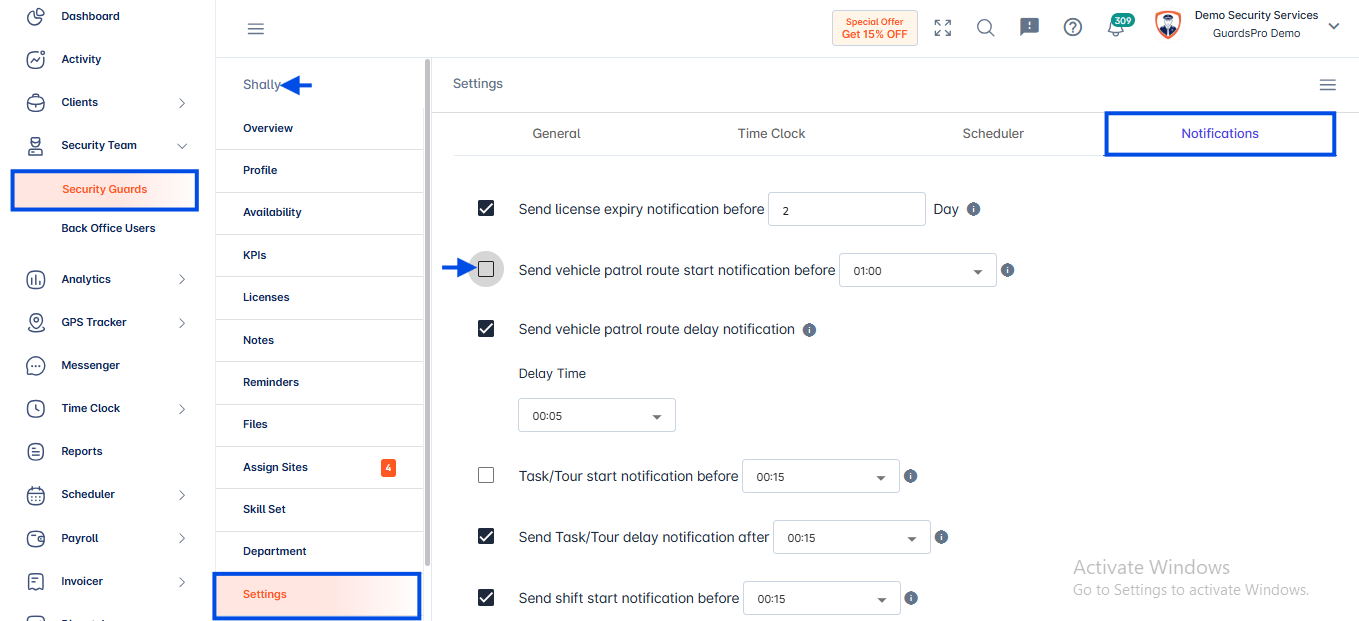
Task: Open account dropdown for Demo Security Services
Action: (1333, 27)
